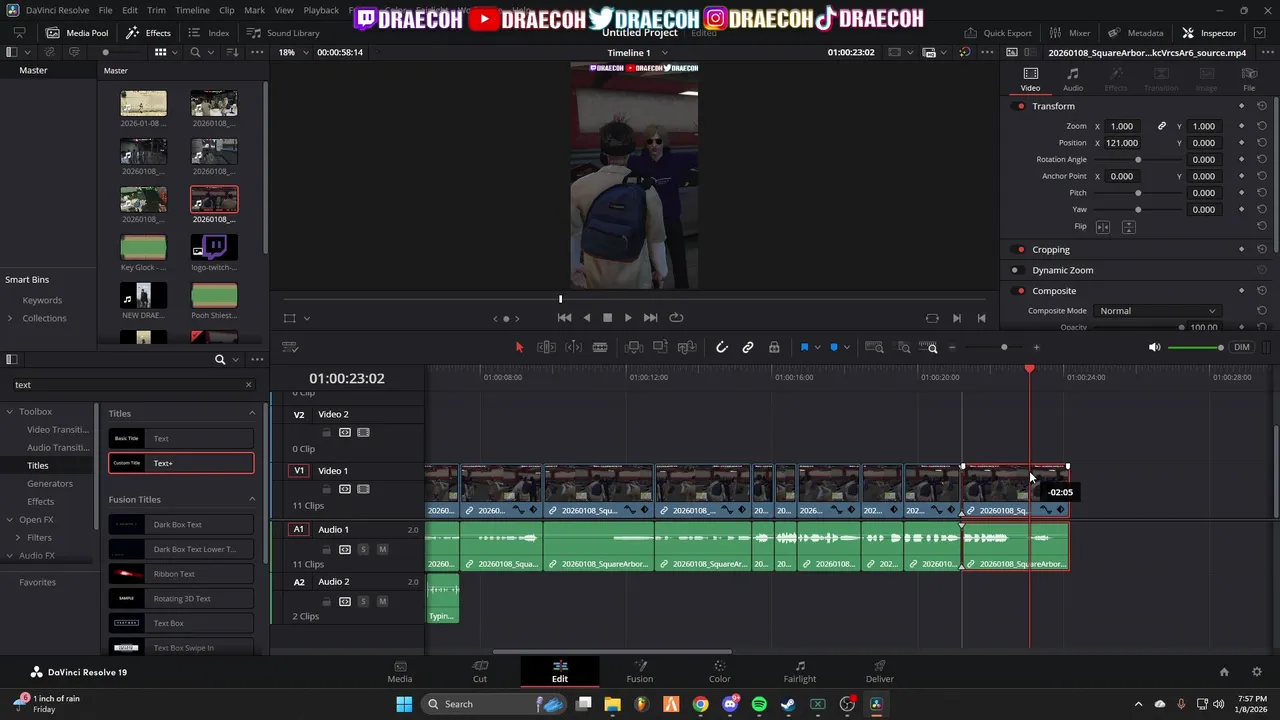This screenshot has height=720, width=1280.
Task: Click the Replace Clip toolbar icon
Action: pos(687,347)
